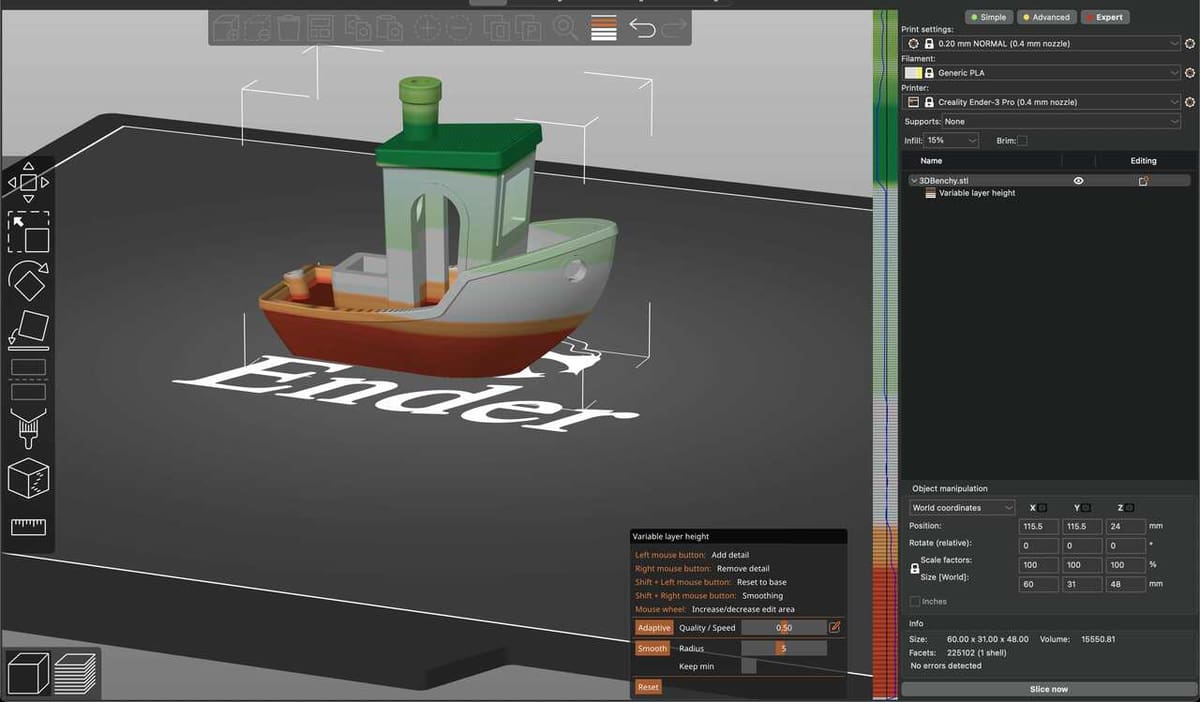1200x702 pixels.
Task: Click the Redo arrow icon
Action: click(675, 28)
